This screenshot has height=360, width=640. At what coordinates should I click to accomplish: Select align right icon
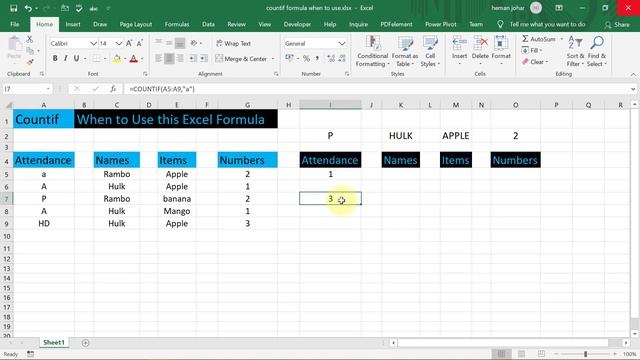pyautogui.click(x=179, y=59)
